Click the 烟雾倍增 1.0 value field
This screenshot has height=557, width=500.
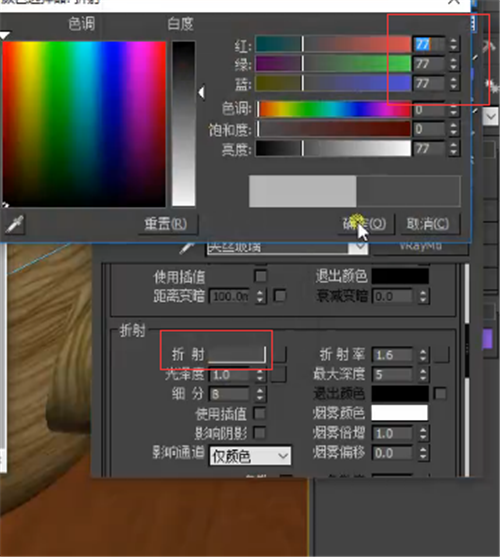point(392,433)
